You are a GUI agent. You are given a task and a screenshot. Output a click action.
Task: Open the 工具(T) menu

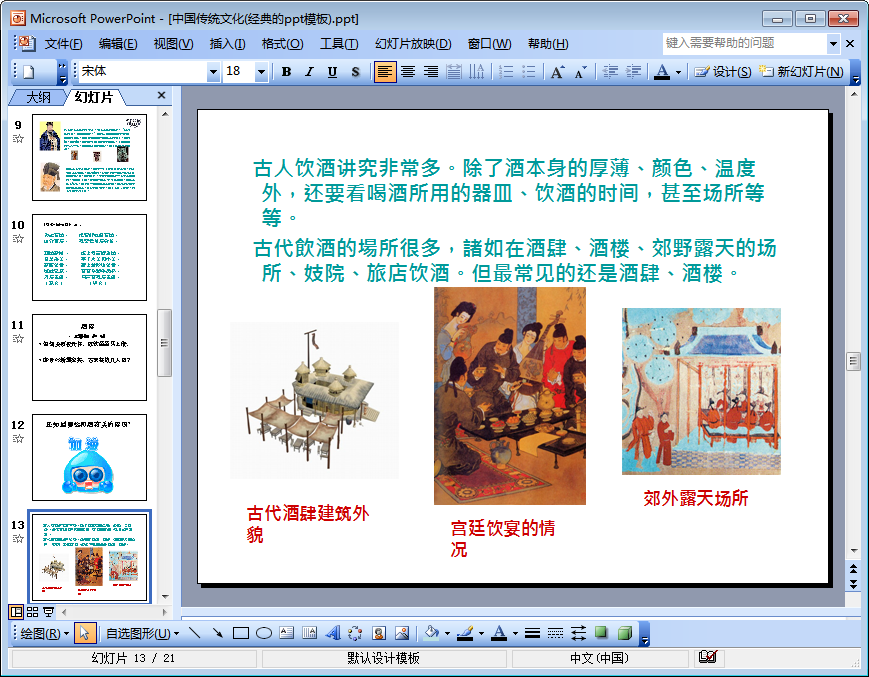click(x=339, y=44)
